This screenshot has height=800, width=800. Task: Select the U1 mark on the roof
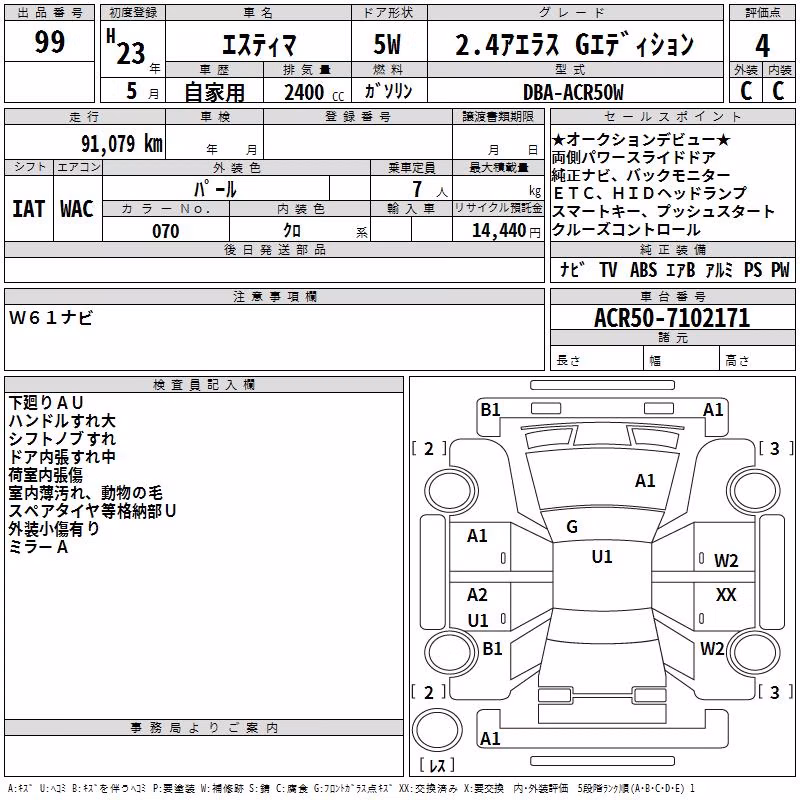(602, 556)
